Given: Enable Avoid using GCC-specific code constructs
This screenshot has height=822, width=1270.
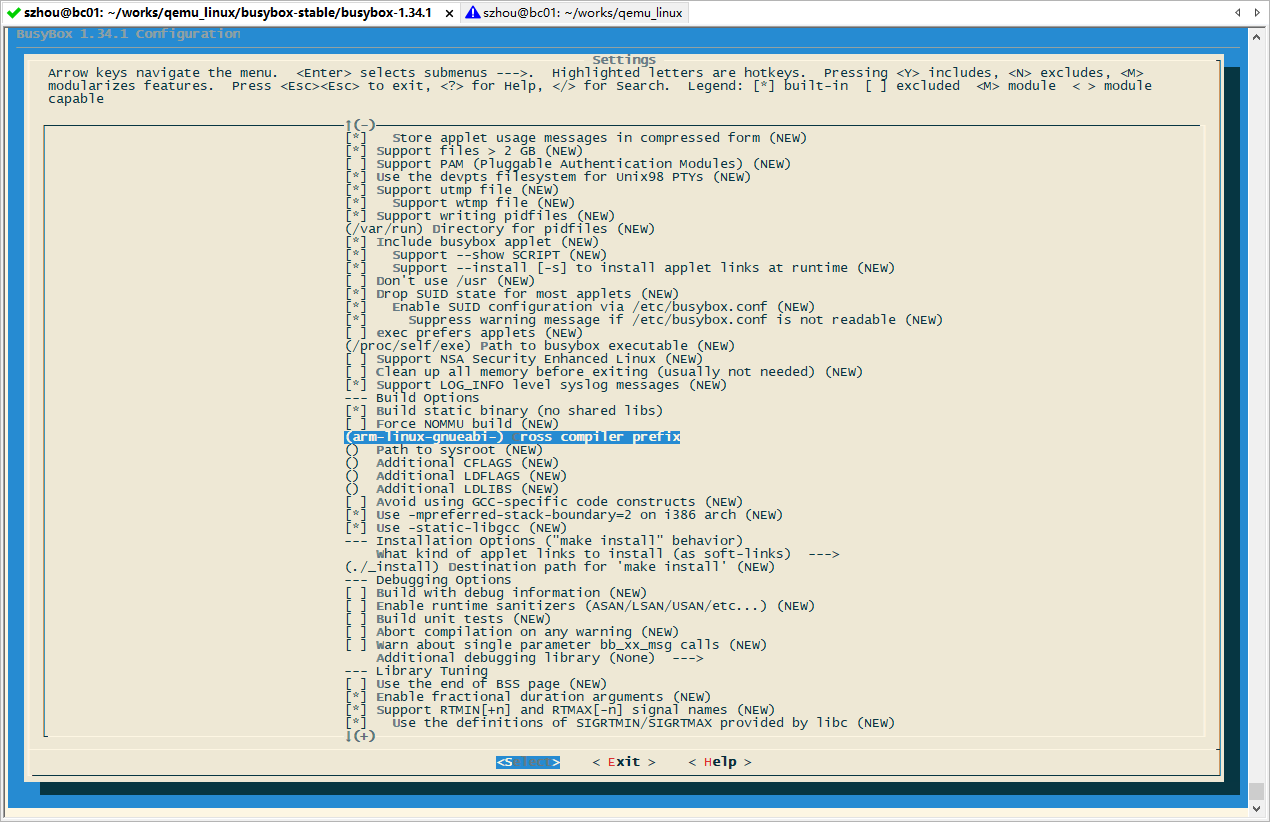Looking at the screenshot, I should click(x=543, y=502).
